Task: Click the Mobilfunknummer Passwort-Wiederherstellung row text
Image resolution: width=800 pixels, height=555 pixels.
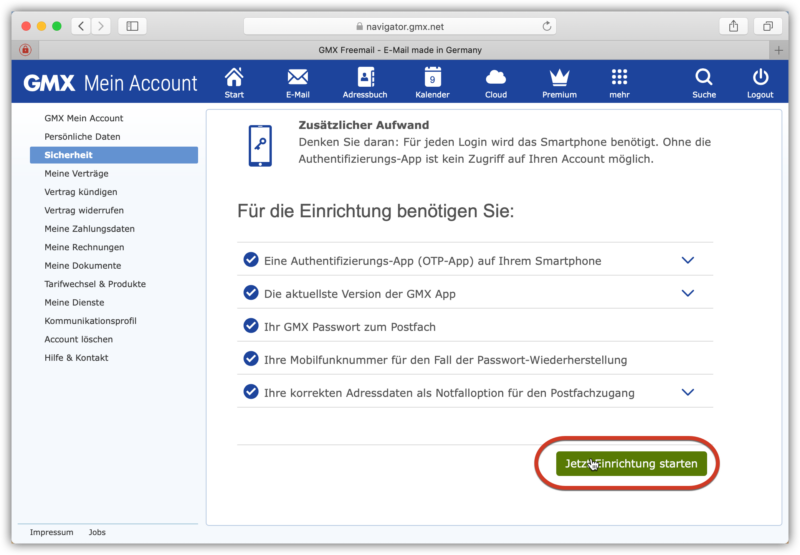Action: click(x=445, y=360)
